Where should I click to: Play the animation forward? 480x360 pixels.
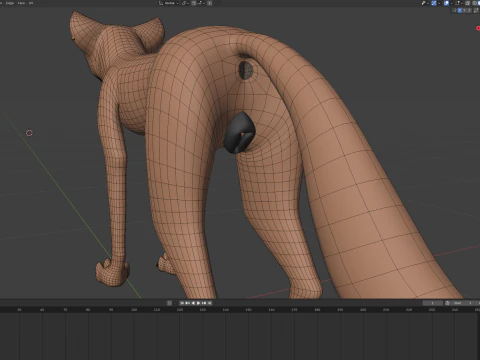coord(198,303)
